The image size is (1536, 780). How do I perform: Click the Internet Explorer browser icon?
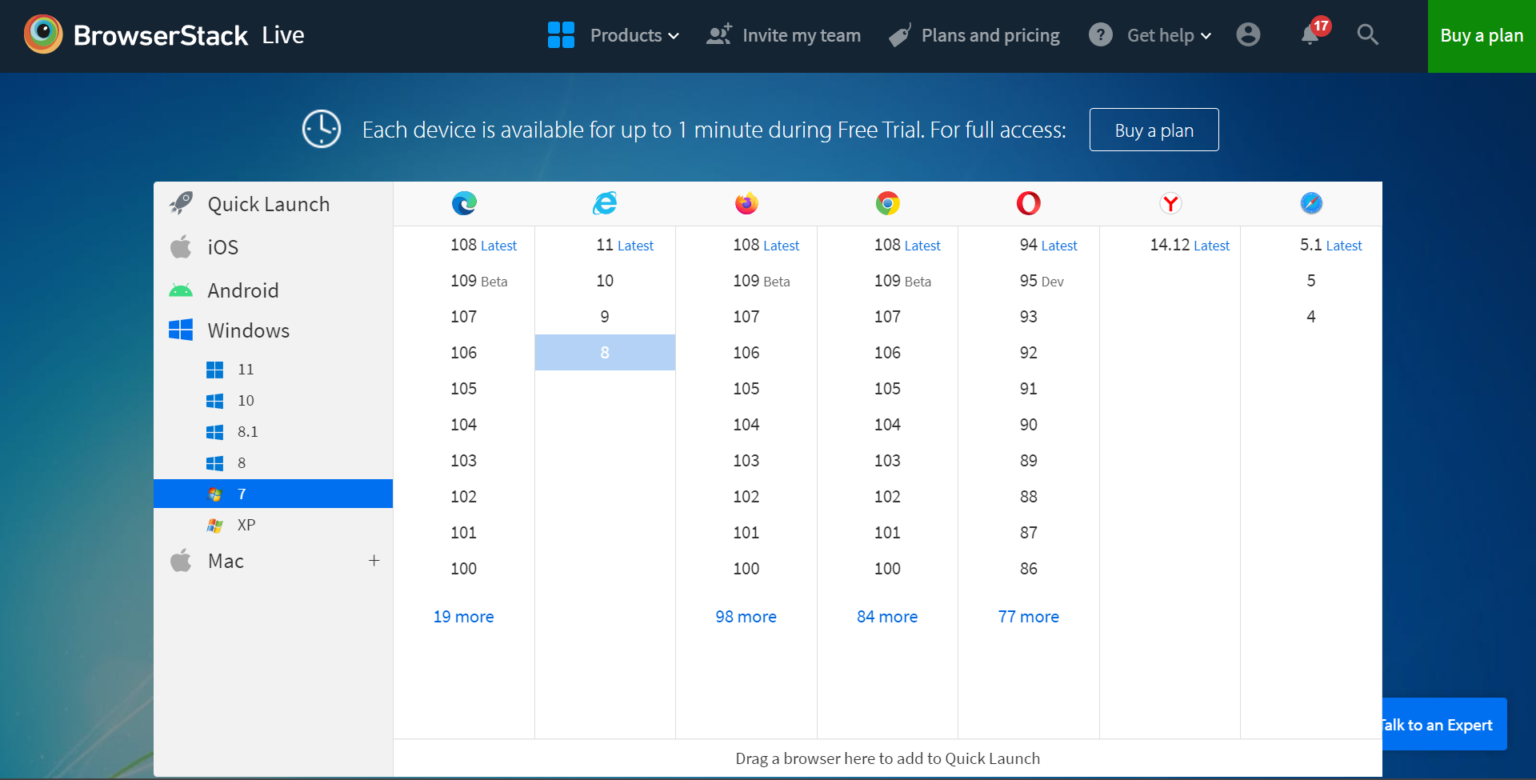click(x=605, y=202)
